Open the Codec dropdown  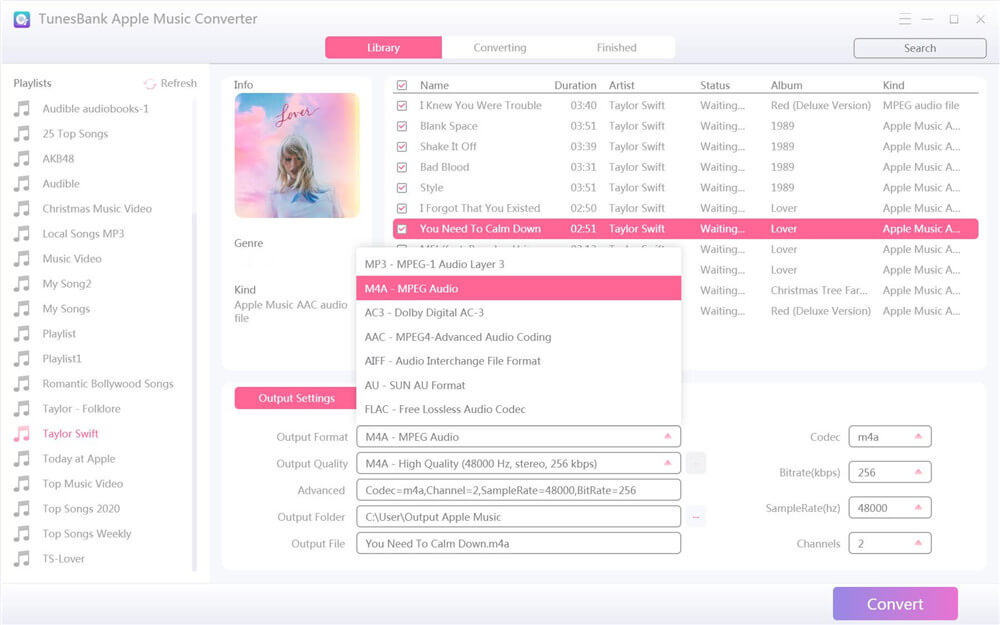click(x=918, y=437)
